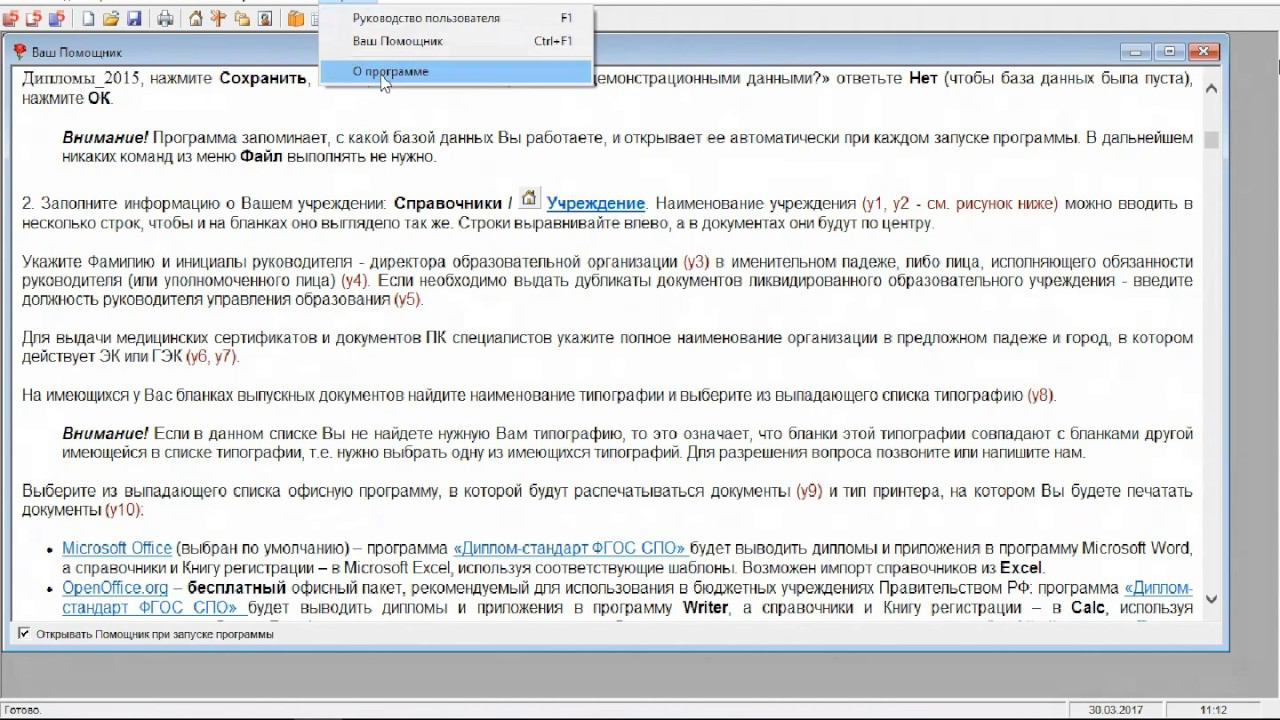The image size is (1280, 720).
Task: Print using the printer toolbar icon
Action: pos(166,19)
